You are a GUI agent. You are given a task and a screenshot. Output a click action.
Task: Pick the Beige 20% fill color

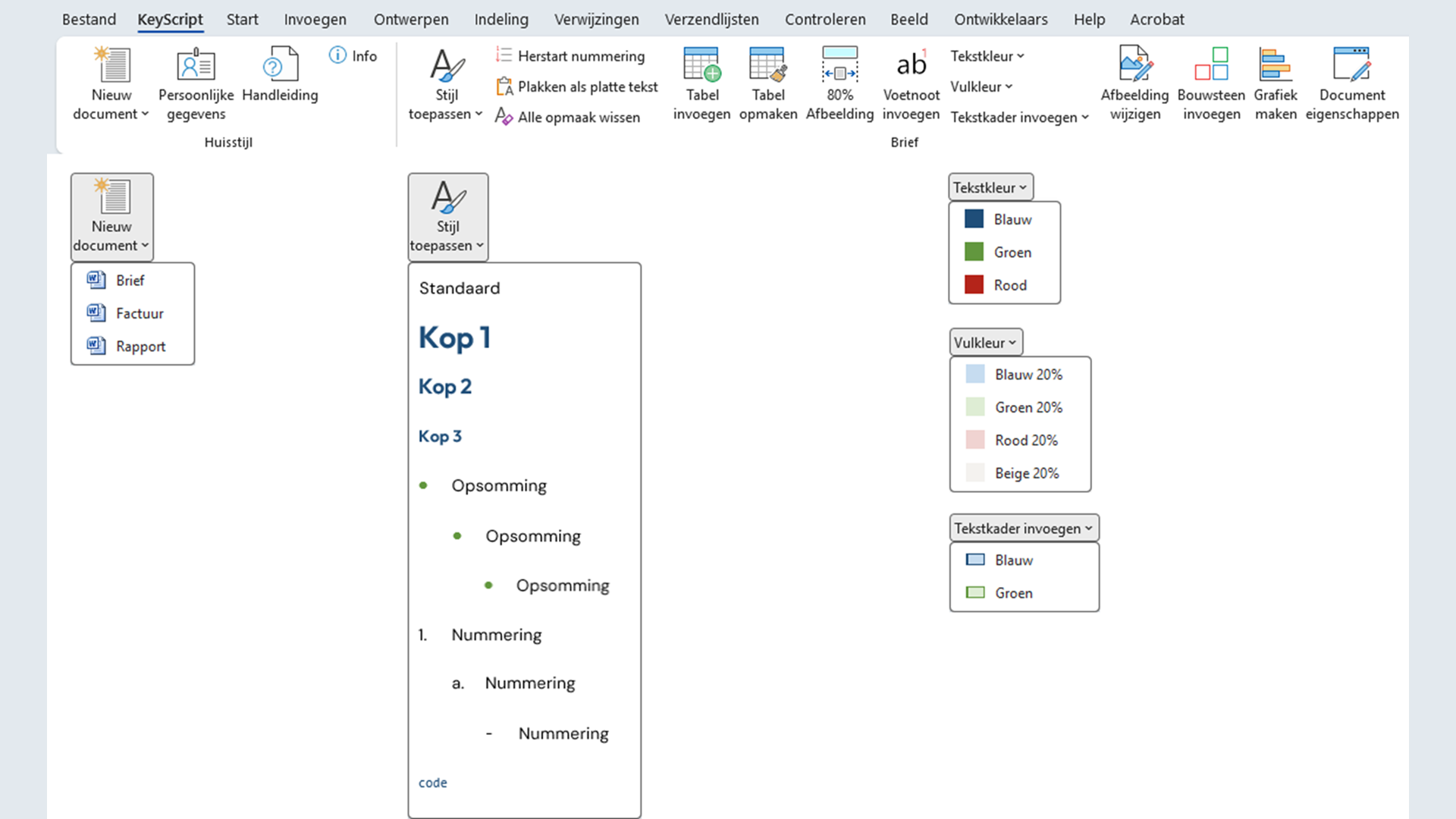(x=1021, y=473)
